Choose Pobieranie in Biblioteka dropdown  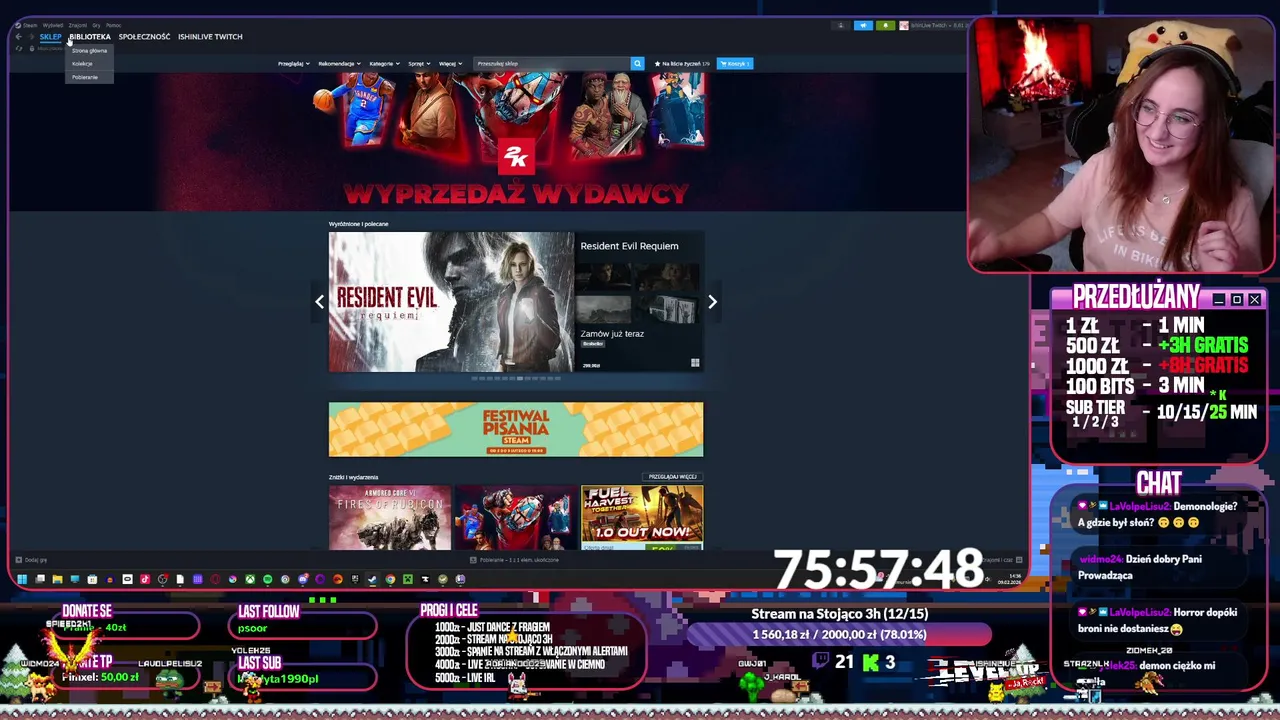(x=89, y=77)
